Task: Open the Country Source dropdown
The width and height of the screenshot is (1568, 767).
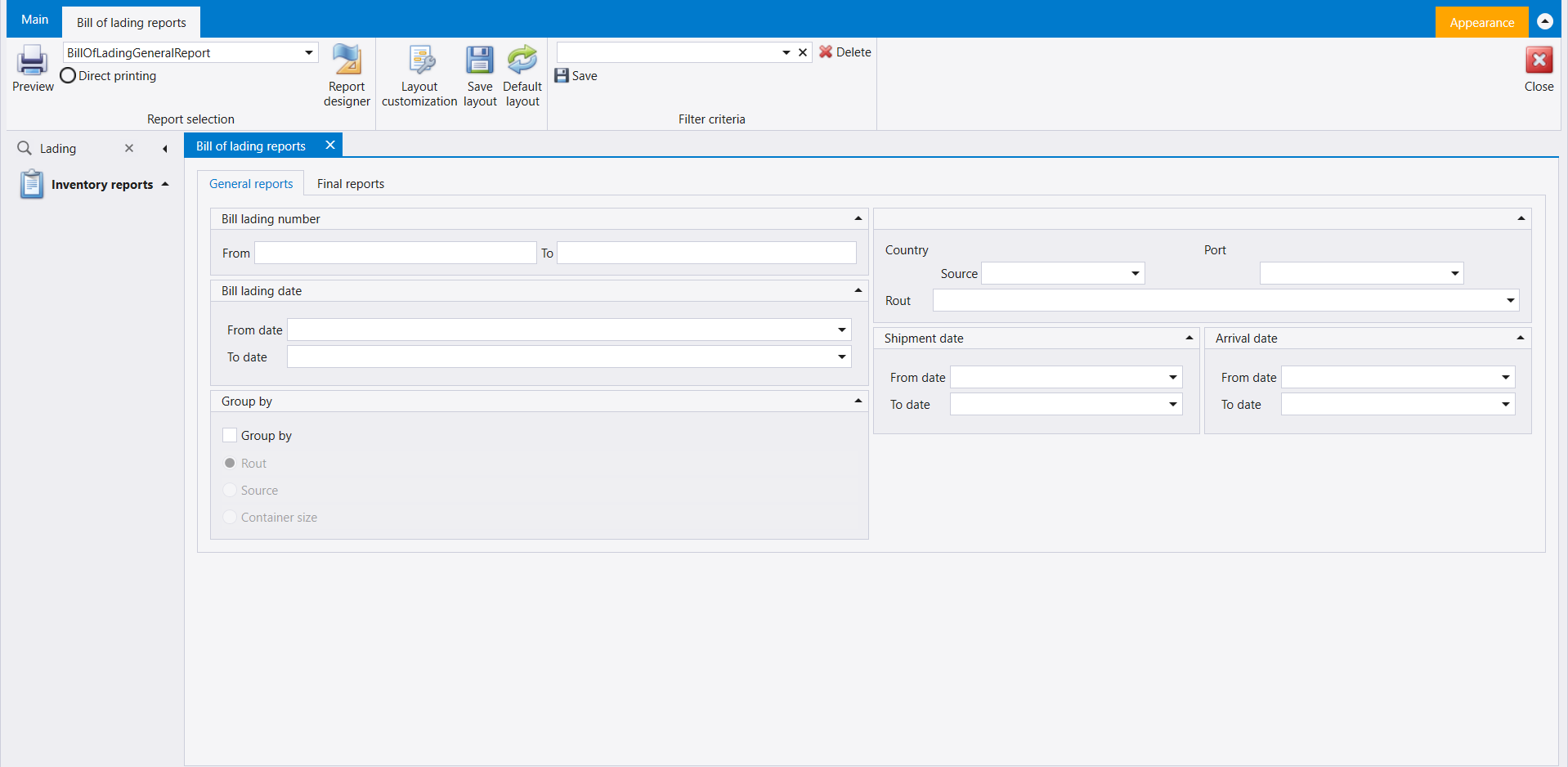Action: pyautogui.click(x=1136, y=273)
